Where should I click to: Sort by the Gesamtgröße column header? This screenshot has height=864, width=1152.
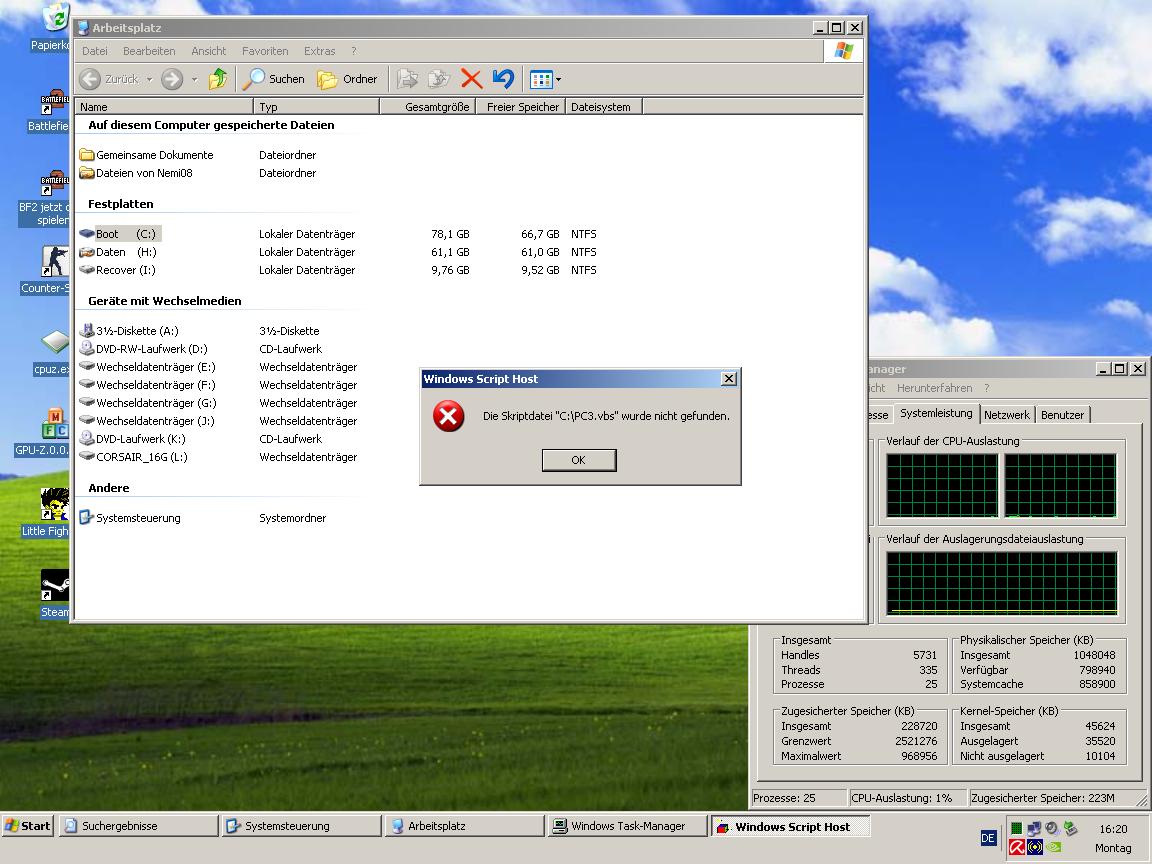click(428, 107)
